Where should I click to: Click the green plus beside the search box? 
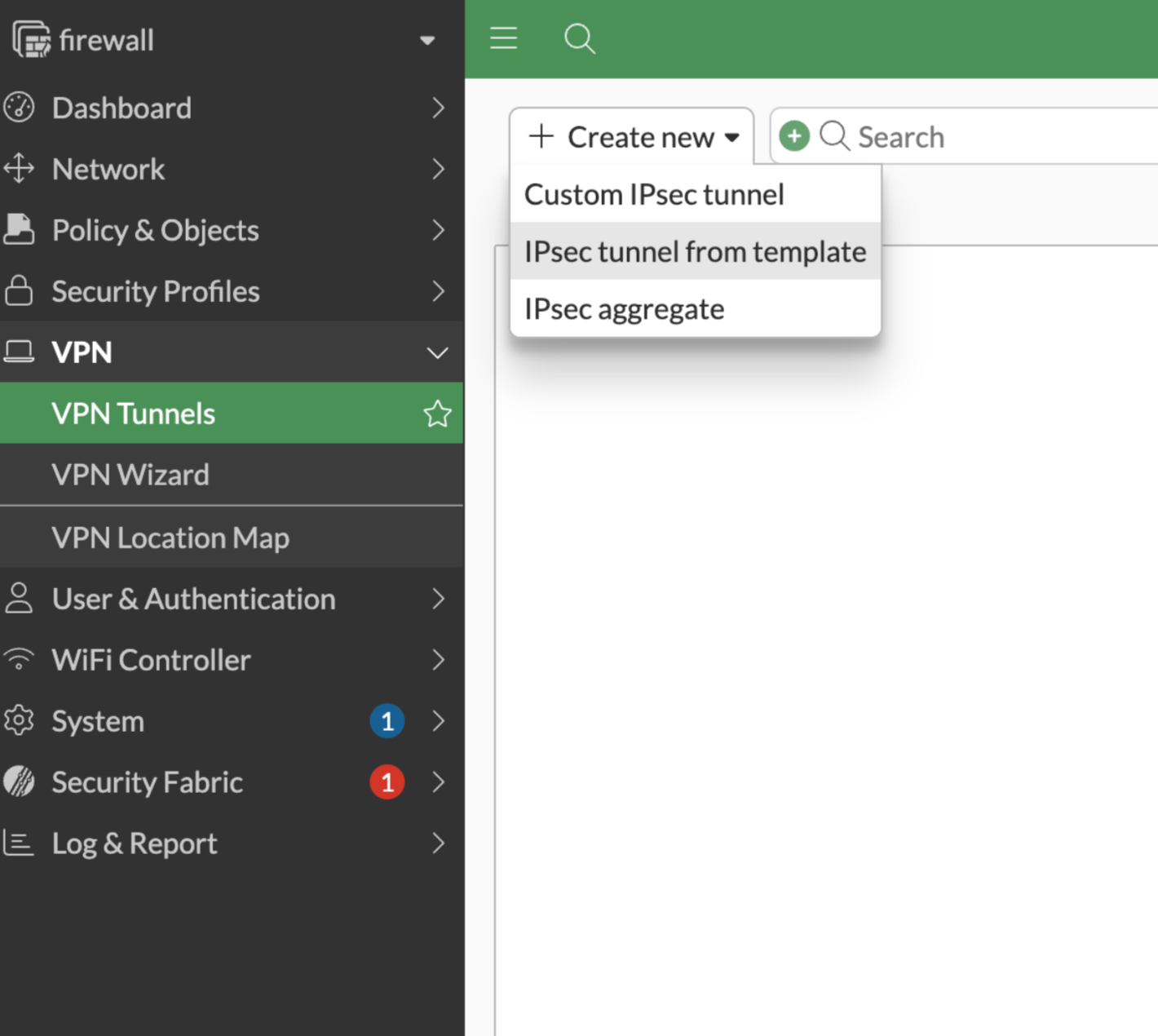point(793,136)
